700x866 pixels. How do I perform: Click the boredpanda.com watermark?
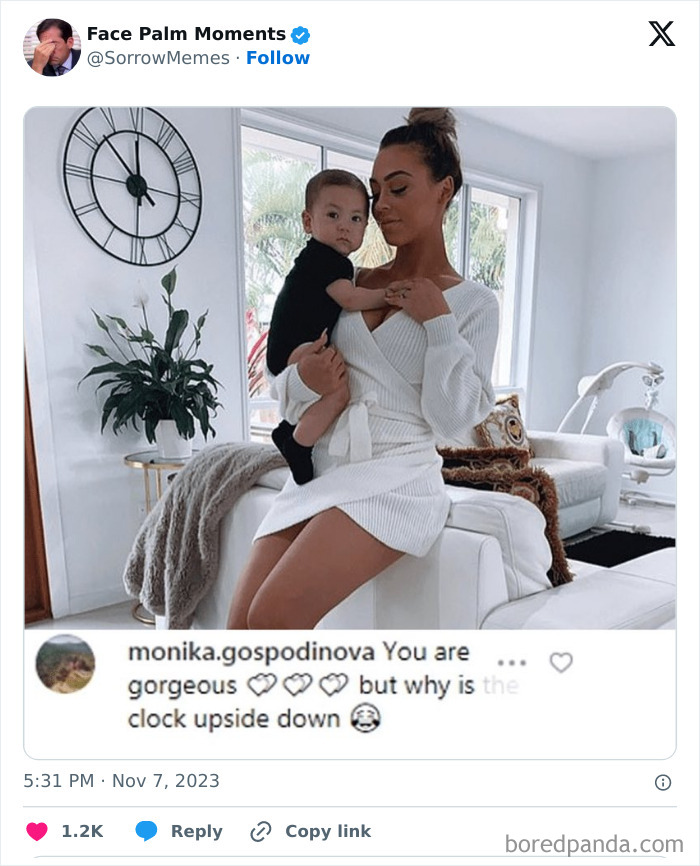click(x=594, y=844)
